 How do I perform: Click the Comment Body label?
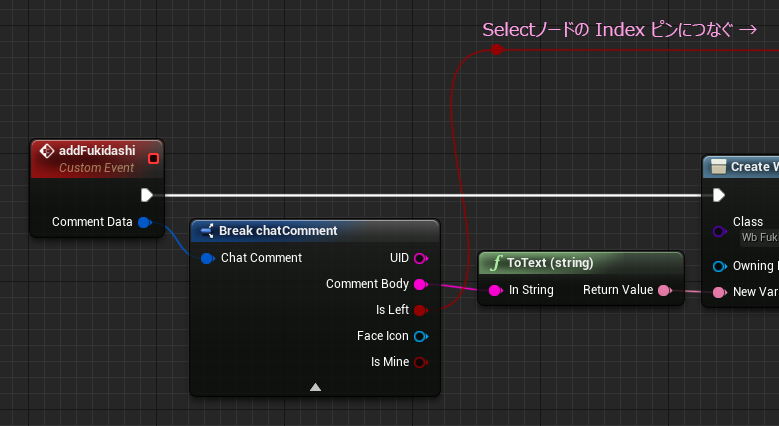click(x=367, y=284)
